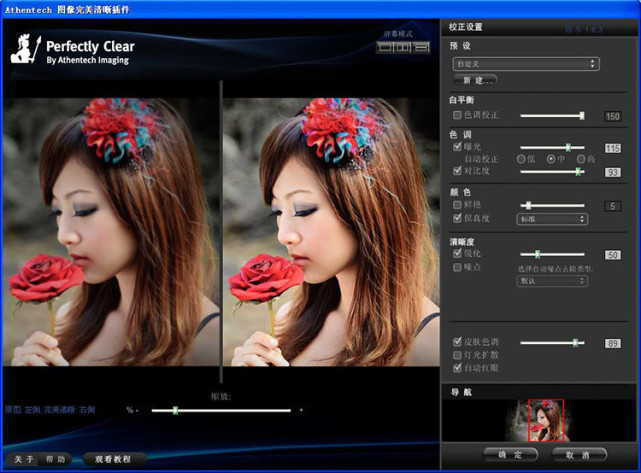Open the 自定义 preset dropdown
This screenshot has height=473, width=641.
[526, 64]
